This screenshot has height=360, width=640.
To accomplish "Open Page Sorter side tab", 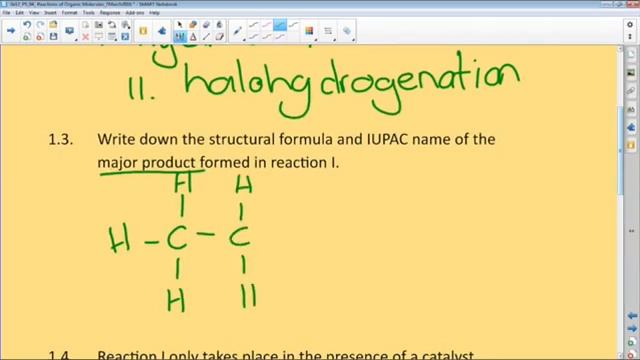I will click(631, 55).
